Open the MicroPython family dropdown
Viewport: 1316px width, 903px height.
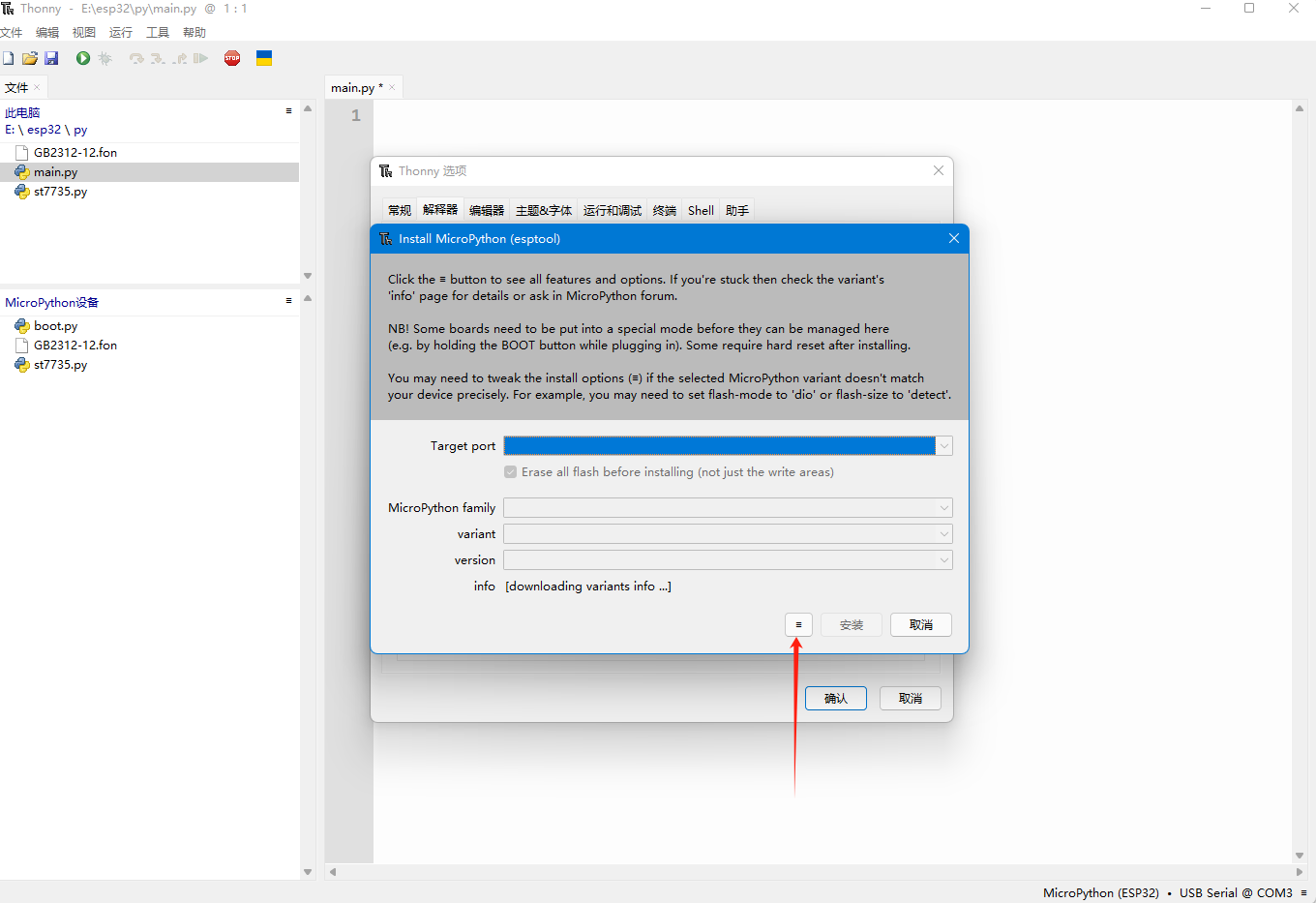pos(728,507)
